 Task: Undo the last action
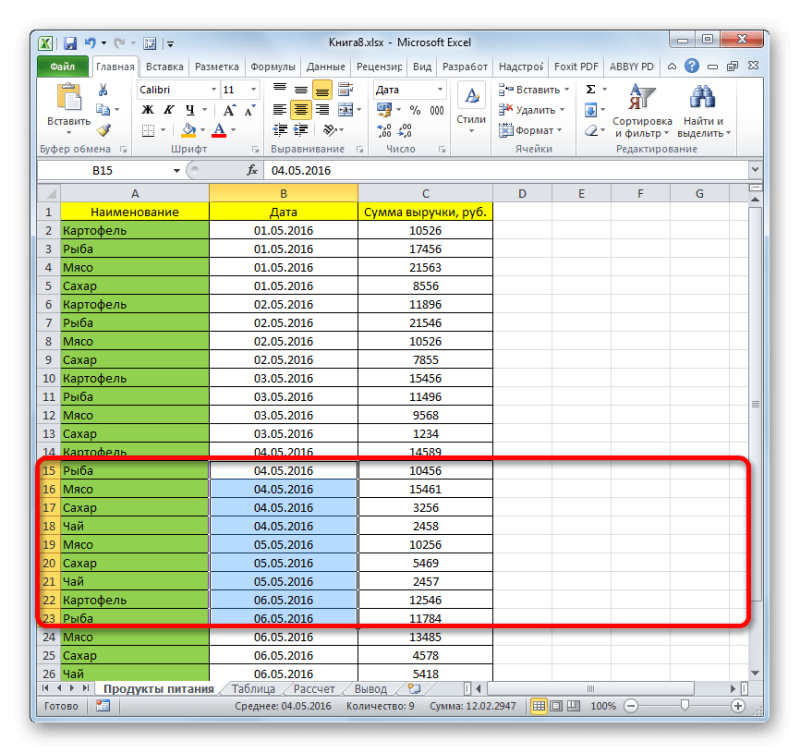(90, 43)
